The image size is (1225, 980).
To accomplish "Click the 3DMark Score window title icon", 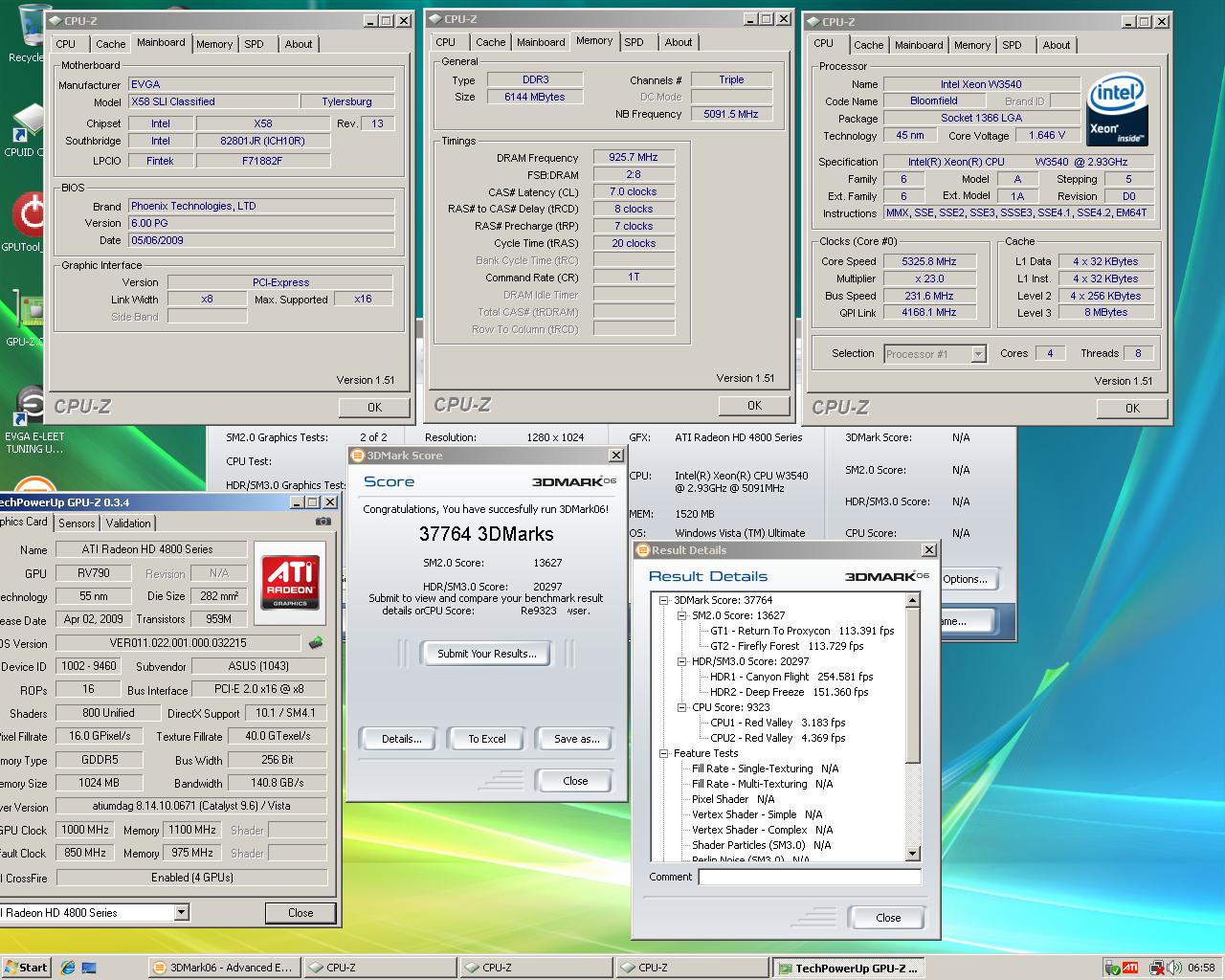I will [358, 456].
